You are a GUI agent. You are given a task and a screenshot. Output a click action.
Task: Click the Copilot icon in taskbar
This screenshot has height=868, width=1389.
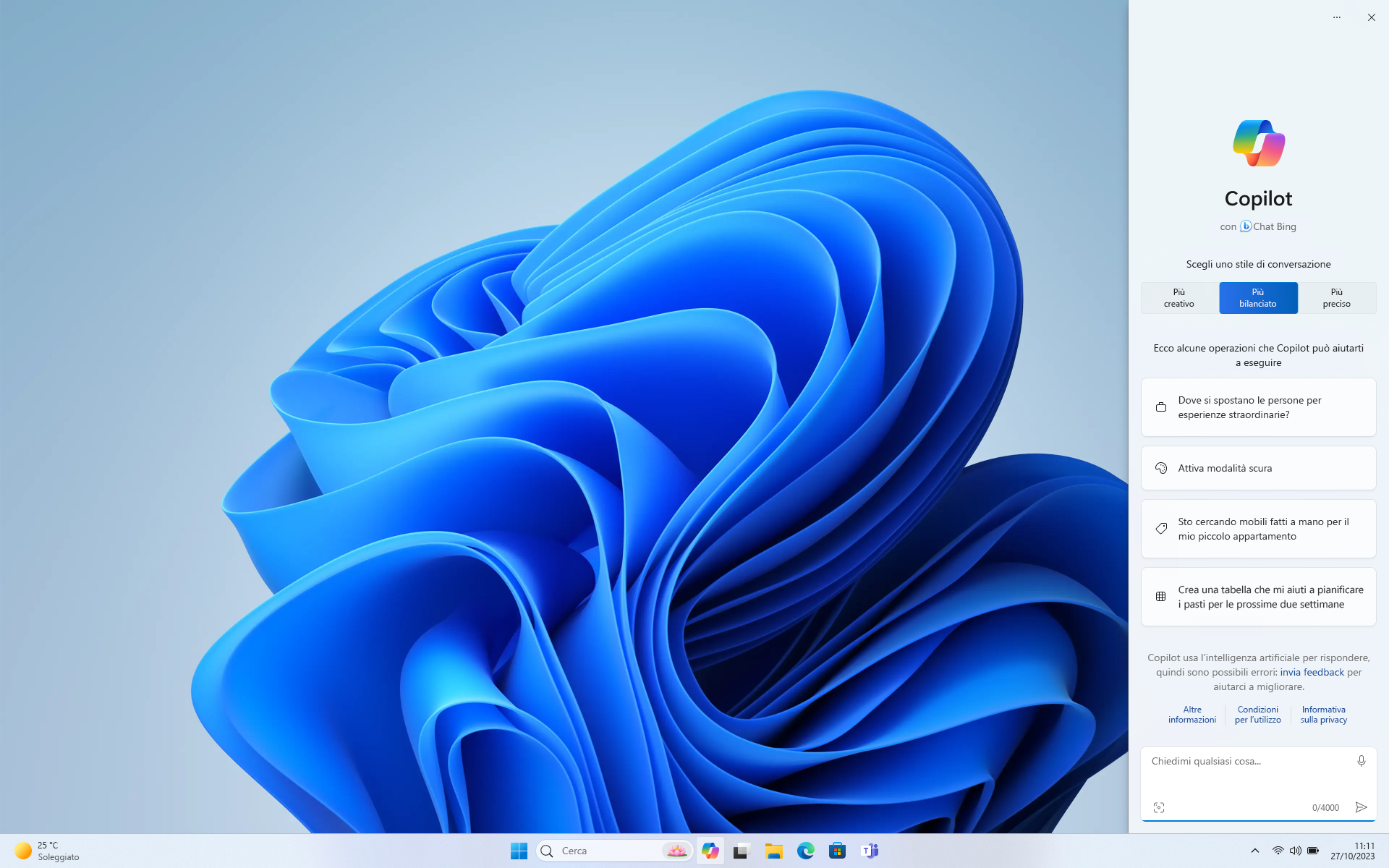tap(710, 850)
